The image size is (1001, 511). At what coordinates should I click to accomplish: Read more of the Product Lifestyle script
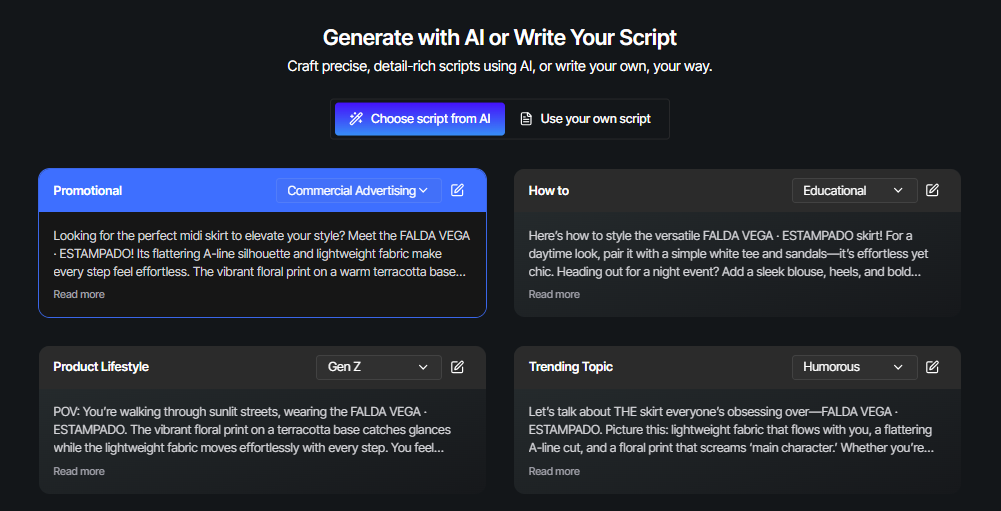[79, 471]
